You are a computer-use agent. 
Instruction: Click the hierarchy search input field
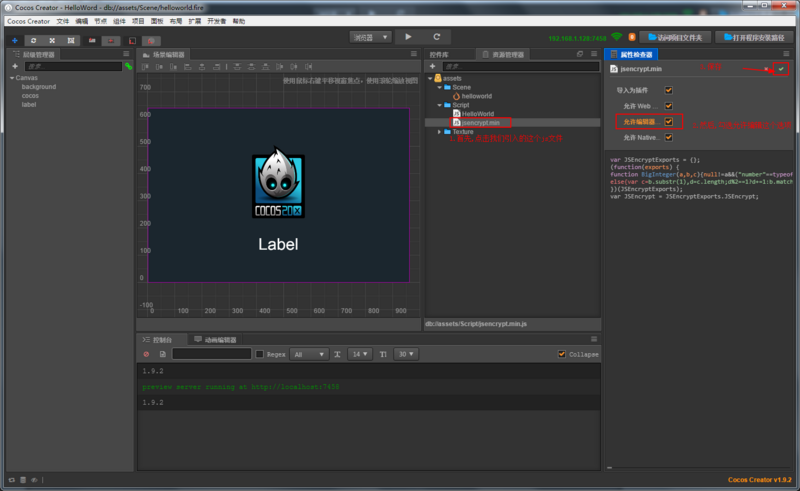tap(73, 66)
